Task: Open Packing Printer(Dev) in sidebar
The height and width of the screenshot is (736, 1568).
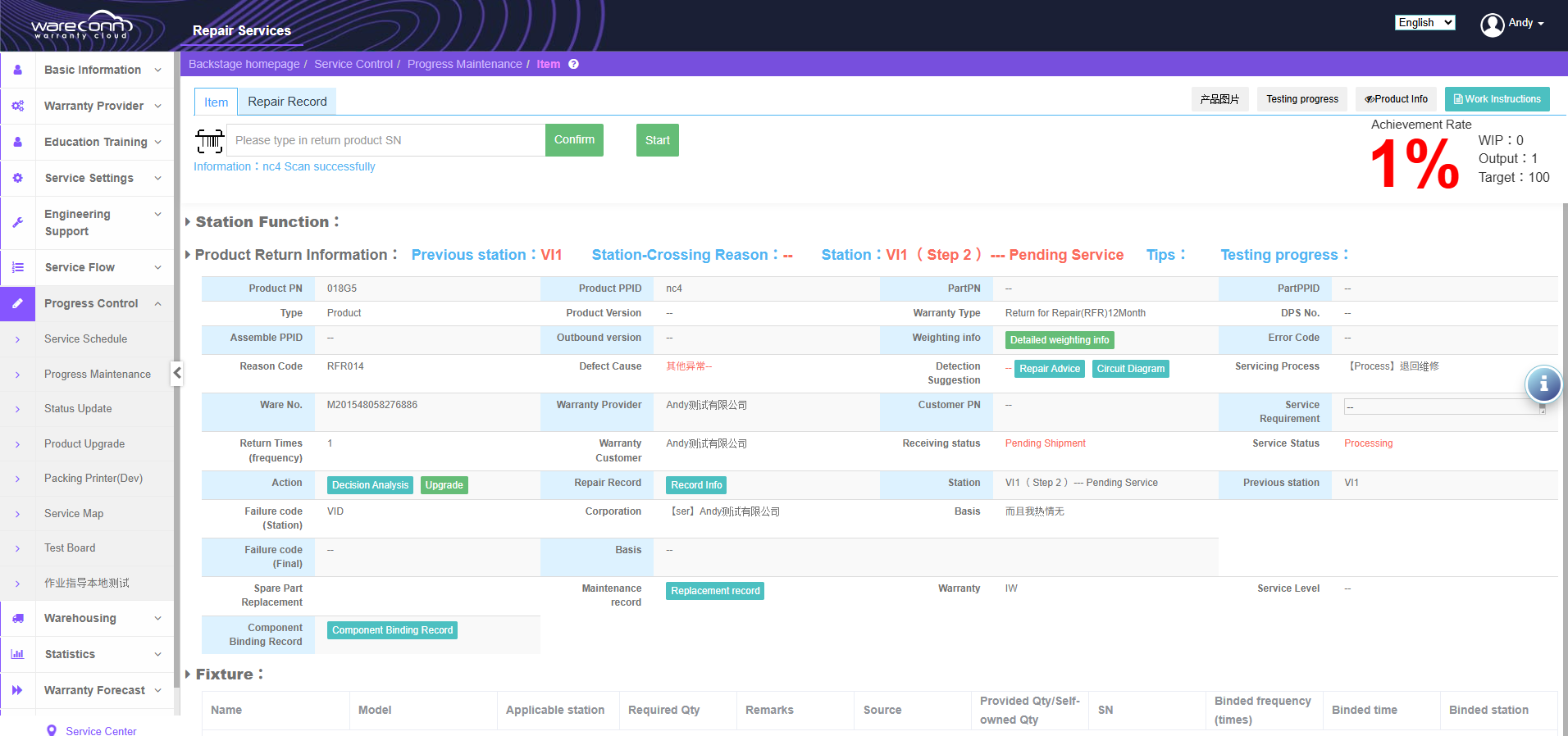Action: coord(93,478)
